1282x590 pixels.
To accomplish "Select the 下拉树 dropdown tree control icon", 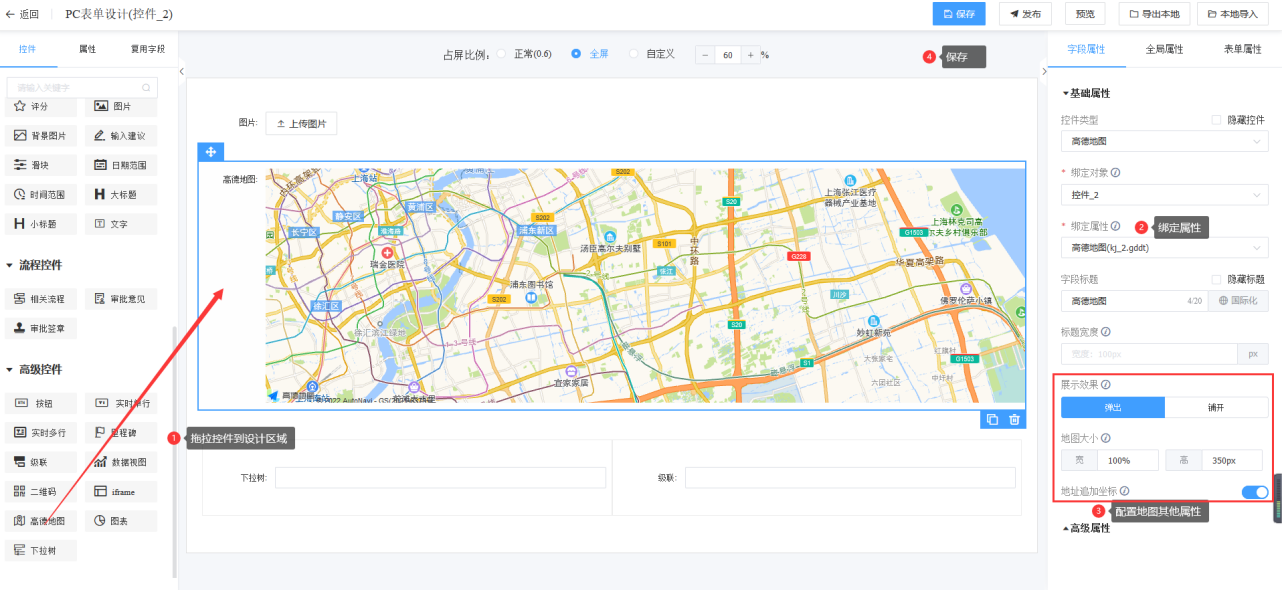I will tap(20, 550).
